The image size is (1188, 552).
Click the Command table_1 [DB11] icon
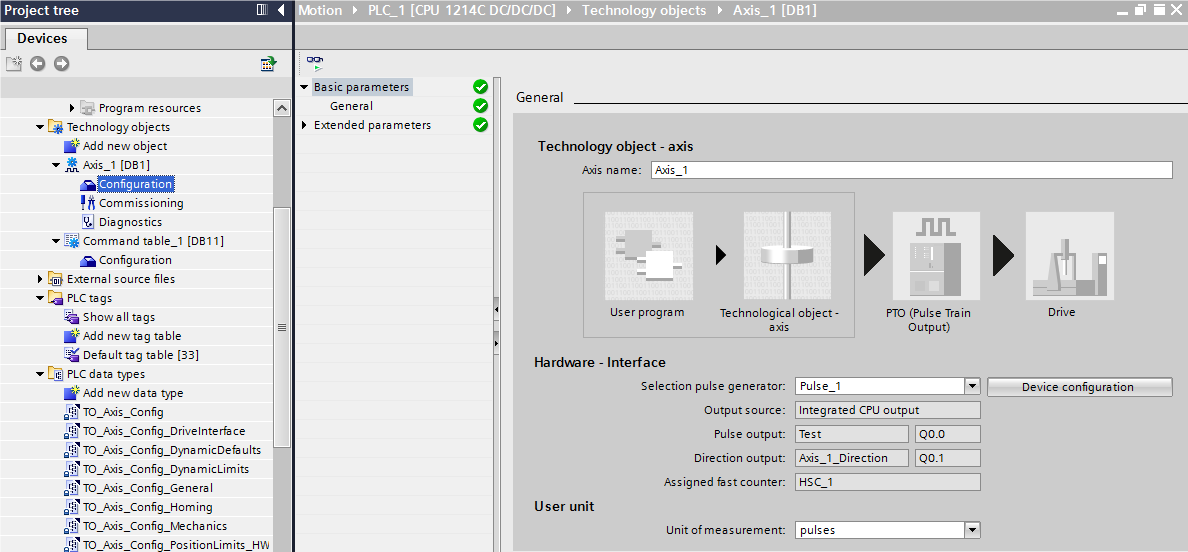[x=73, y=241]
